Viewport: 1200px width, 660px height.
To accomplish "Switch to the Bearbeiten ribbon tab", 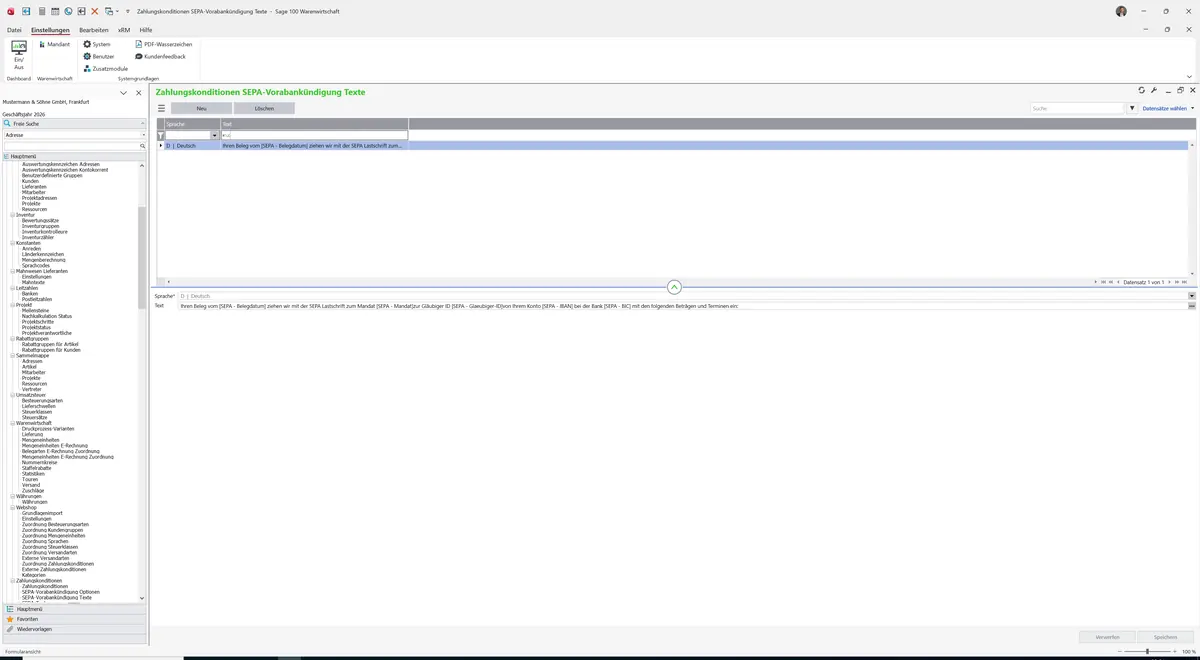I will [x=94, y=30].
